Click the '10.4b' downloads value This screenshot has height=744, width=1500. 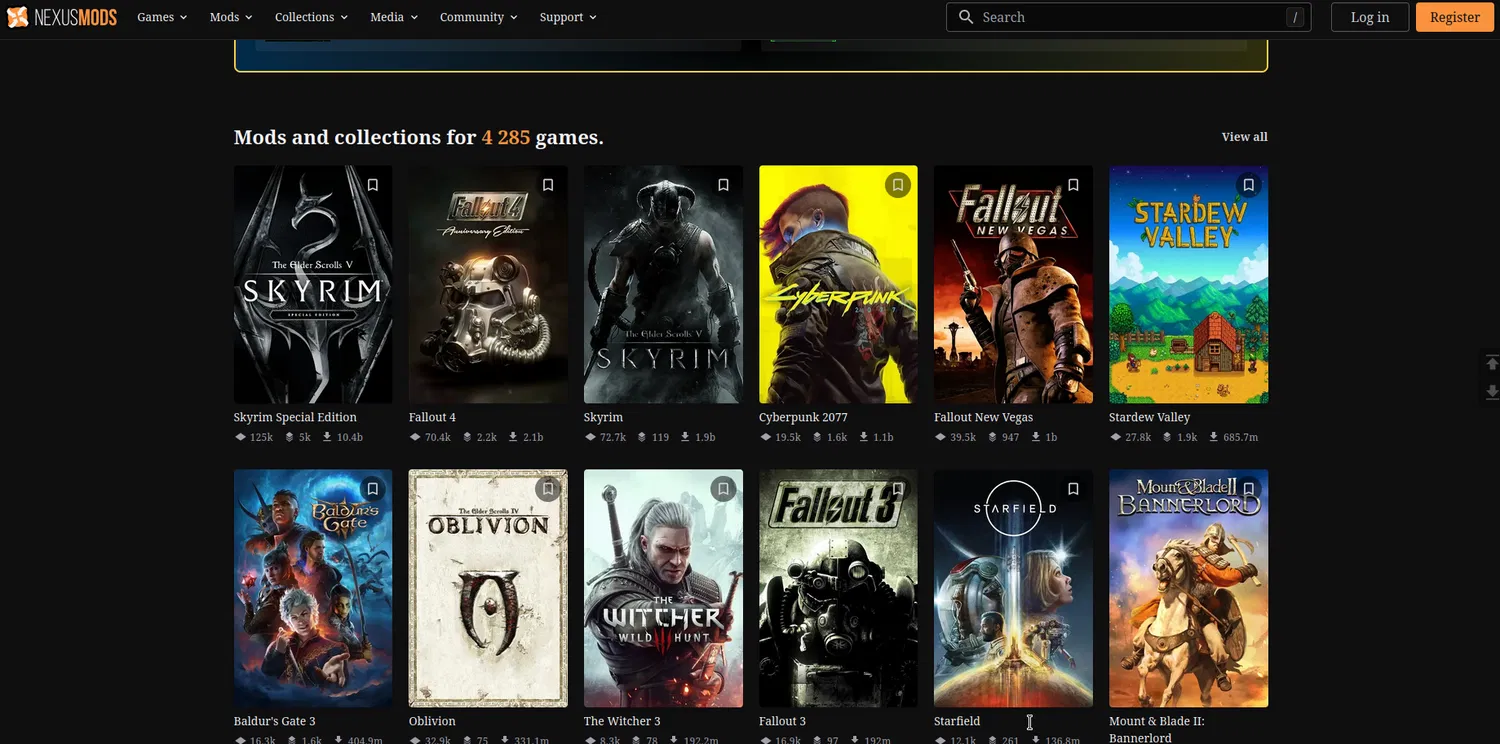point(350,437)
